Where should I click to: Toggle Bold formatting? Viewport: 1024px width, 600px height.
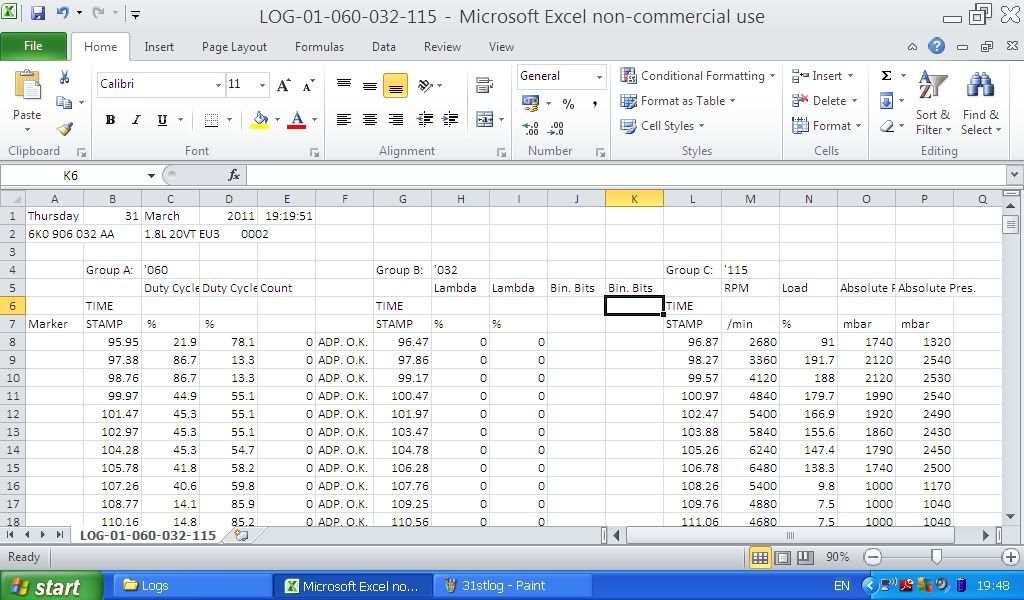click(x=110, y=120)
